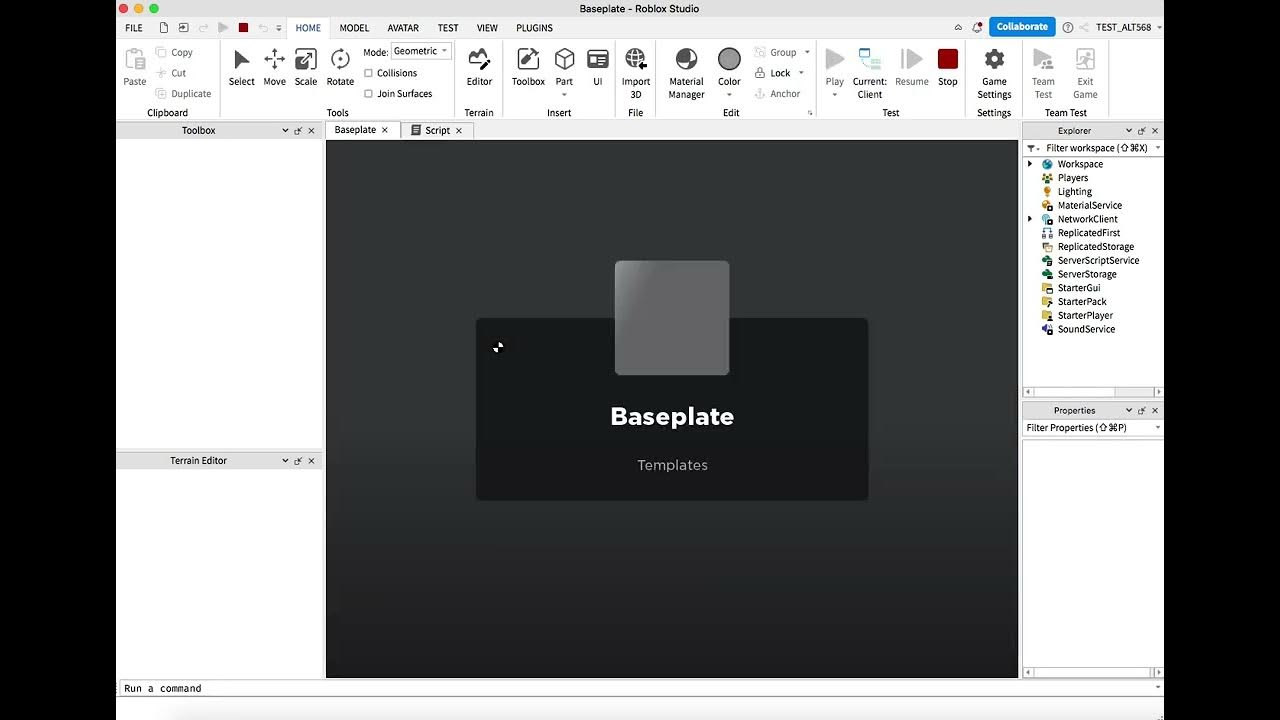Viewport: 1280px width, 720px height.
Task: Open the Toolbox from Insert group
Action: coord(528,68)
